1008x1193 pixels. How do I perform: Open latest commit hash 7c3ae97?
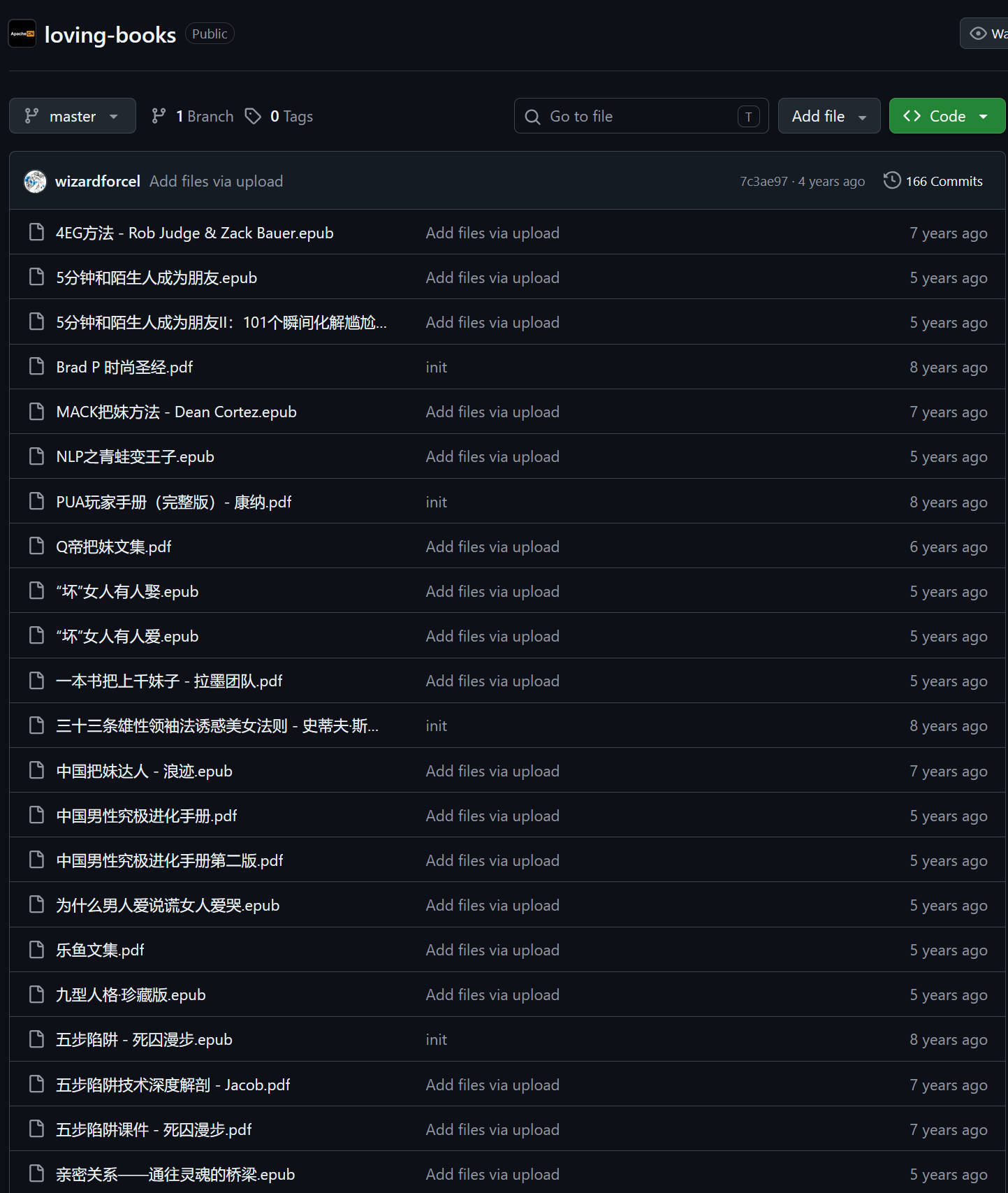click(764, 182)
